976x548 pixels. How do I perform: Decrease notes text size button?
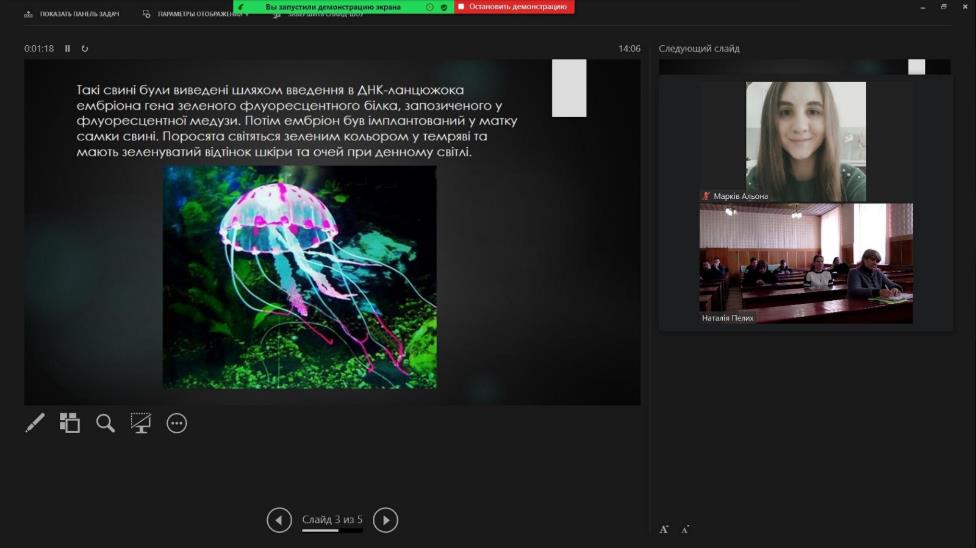coord(685,529)
